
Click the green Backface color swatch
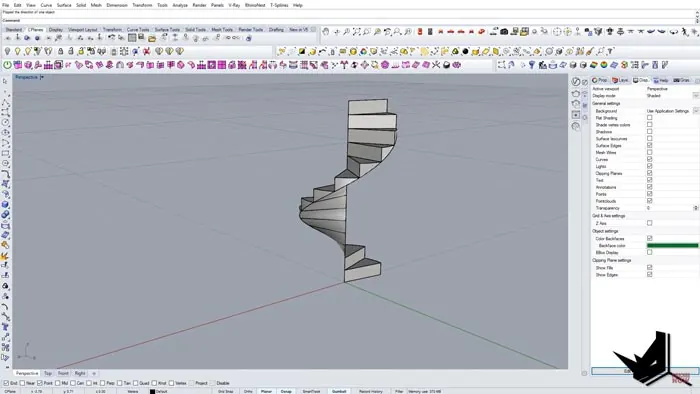pyautogui.click(x=672, y=245)
